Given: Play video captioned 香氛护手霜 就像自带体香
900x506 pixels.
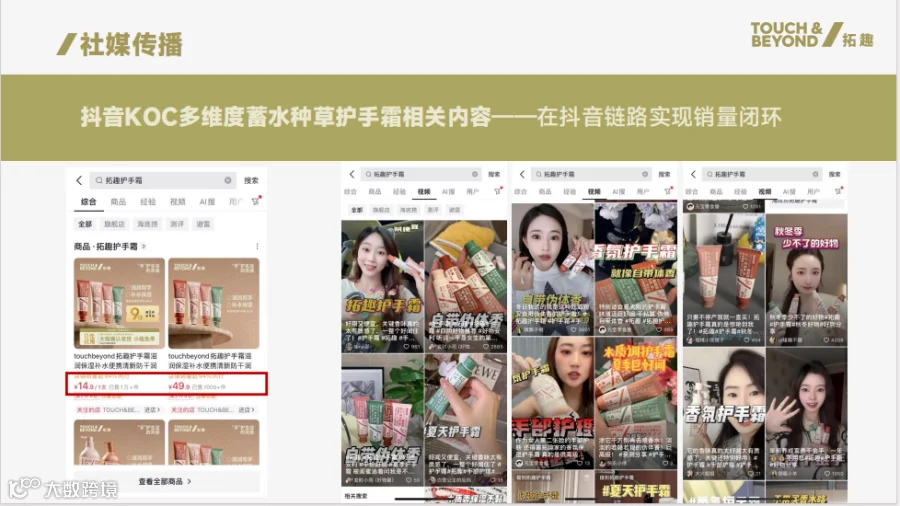Looking at the screenshot, I should point(636,268).
